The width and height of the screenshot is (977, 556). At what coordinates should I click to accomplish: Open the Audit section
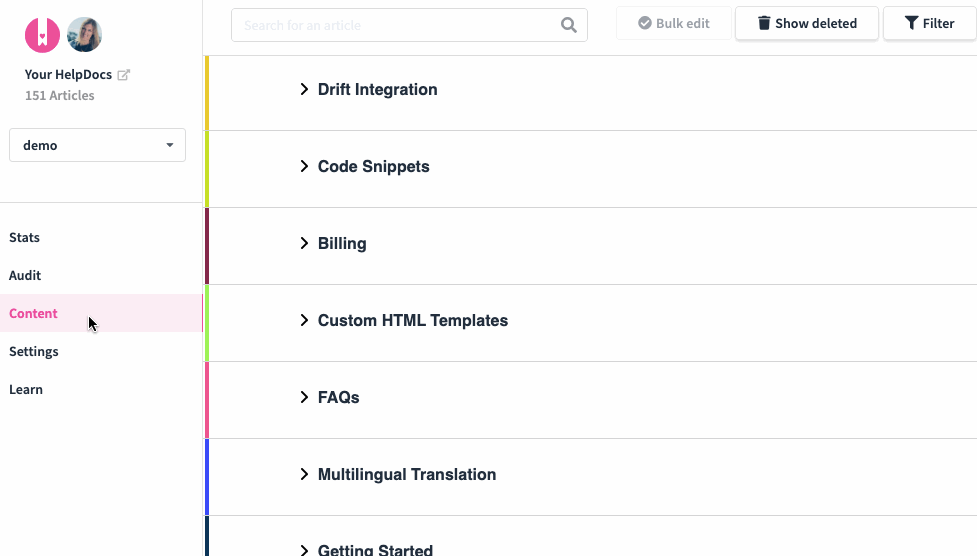25,276
